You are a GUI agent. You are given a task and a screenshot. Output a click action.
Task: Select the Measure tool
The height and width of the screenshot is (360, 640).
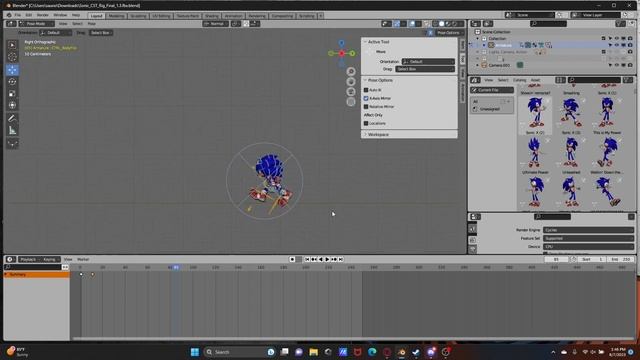[12, 131]
